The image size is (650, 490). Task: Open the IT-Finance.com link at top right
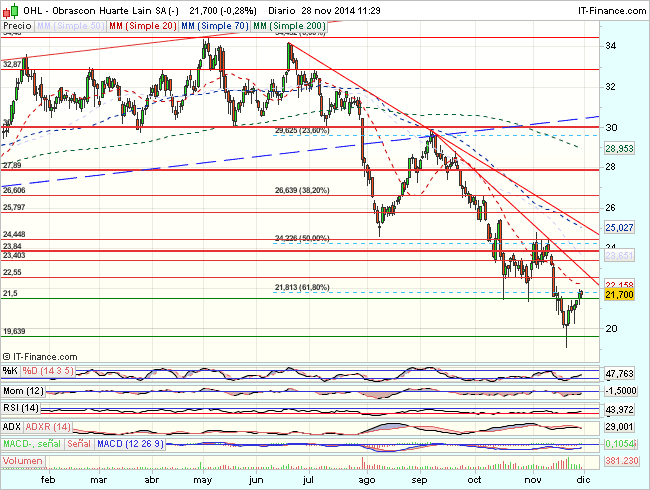pos(612,11)
